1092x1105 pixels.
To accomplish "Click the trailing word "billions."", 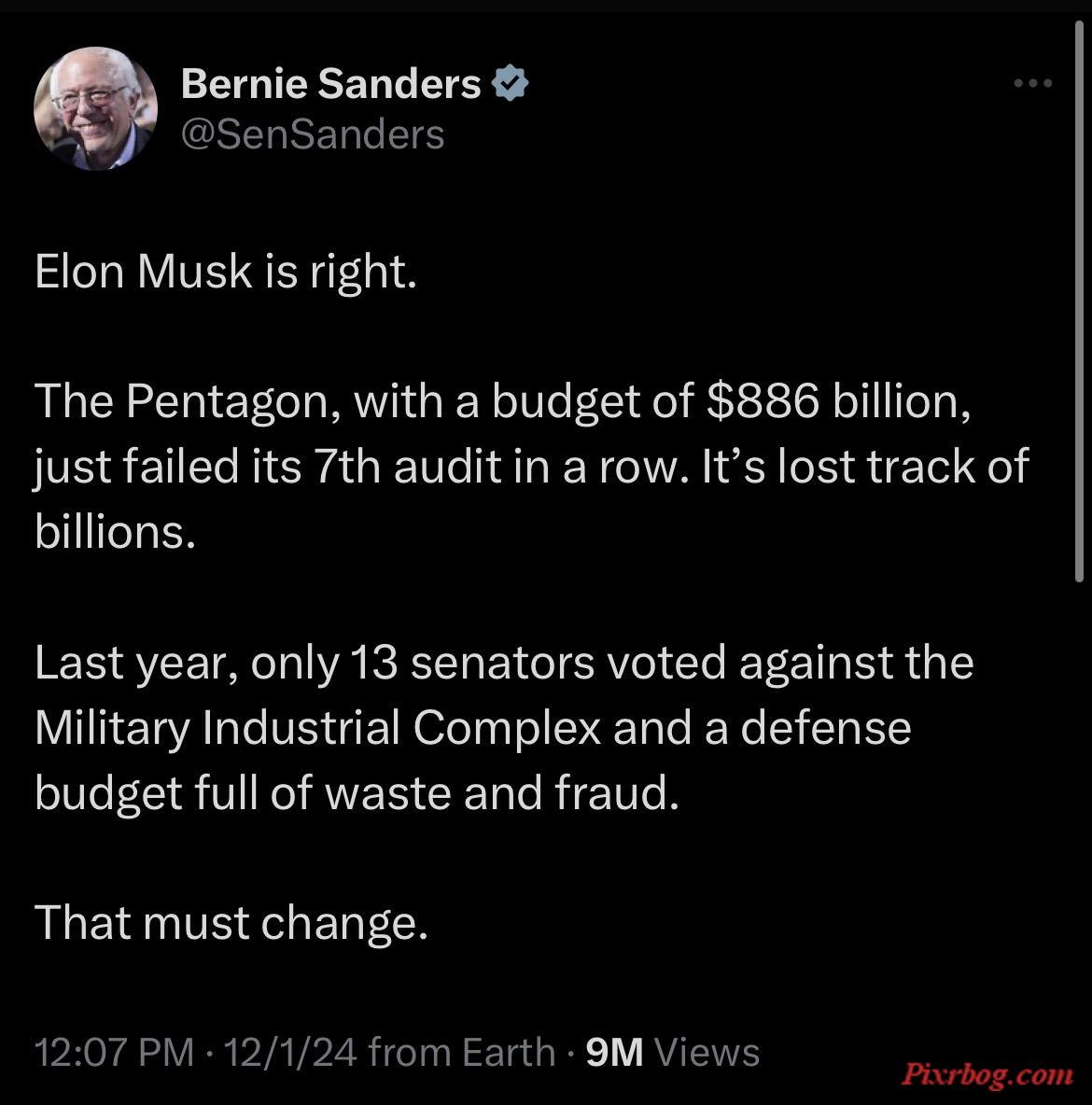I will [115, 531].
